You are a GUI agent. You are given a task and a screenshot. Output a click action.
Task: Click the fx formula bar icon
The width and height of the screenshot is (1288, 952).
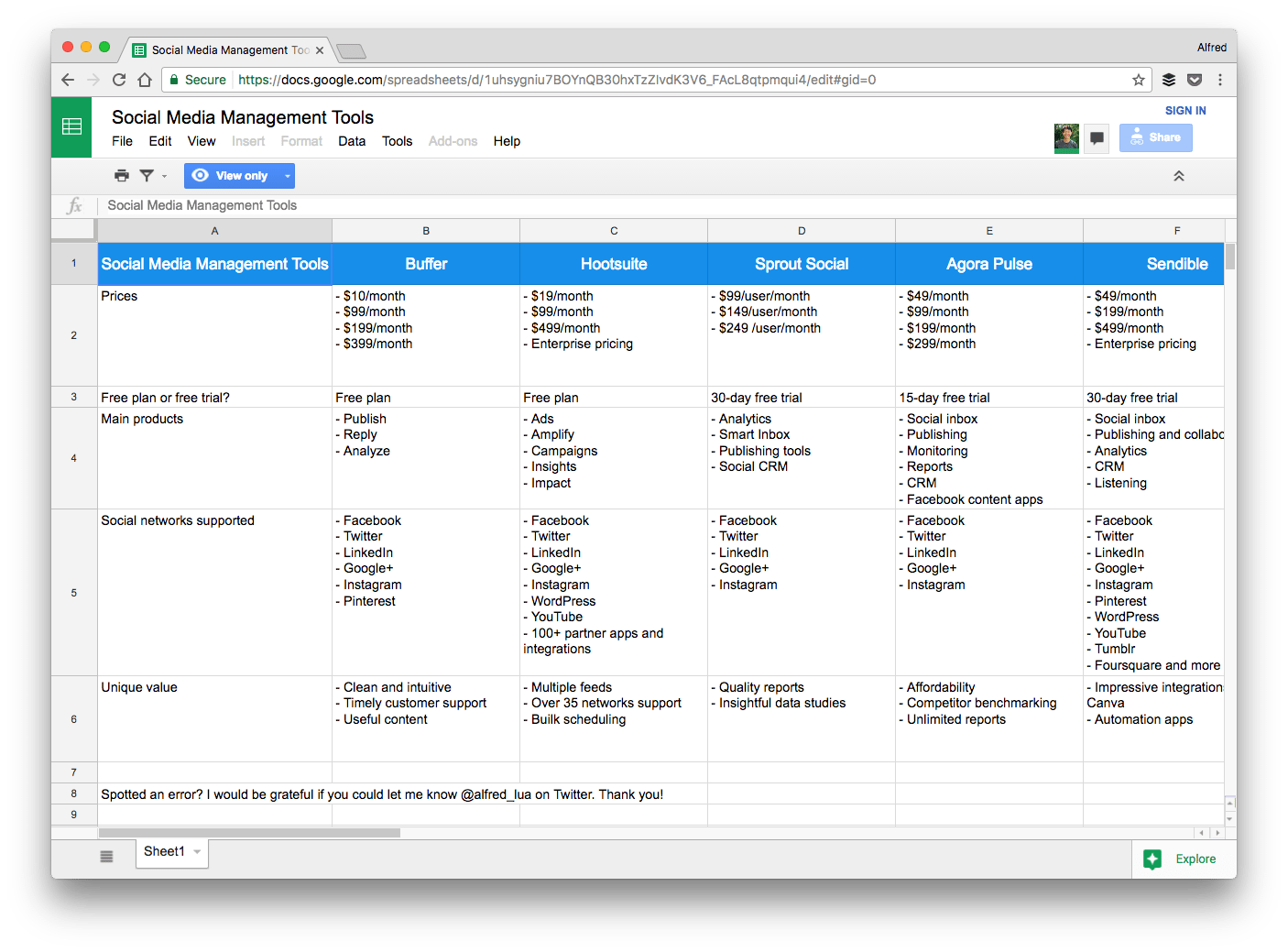73,205
